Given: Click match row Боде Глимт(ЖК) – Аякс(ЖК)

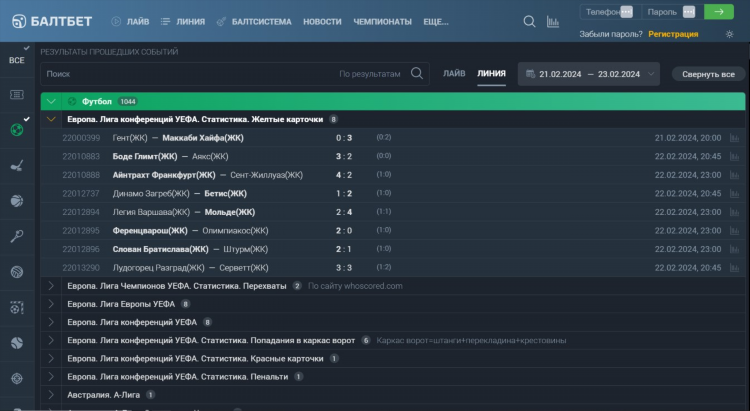Looking at the screenshot, I should (393, 156).
